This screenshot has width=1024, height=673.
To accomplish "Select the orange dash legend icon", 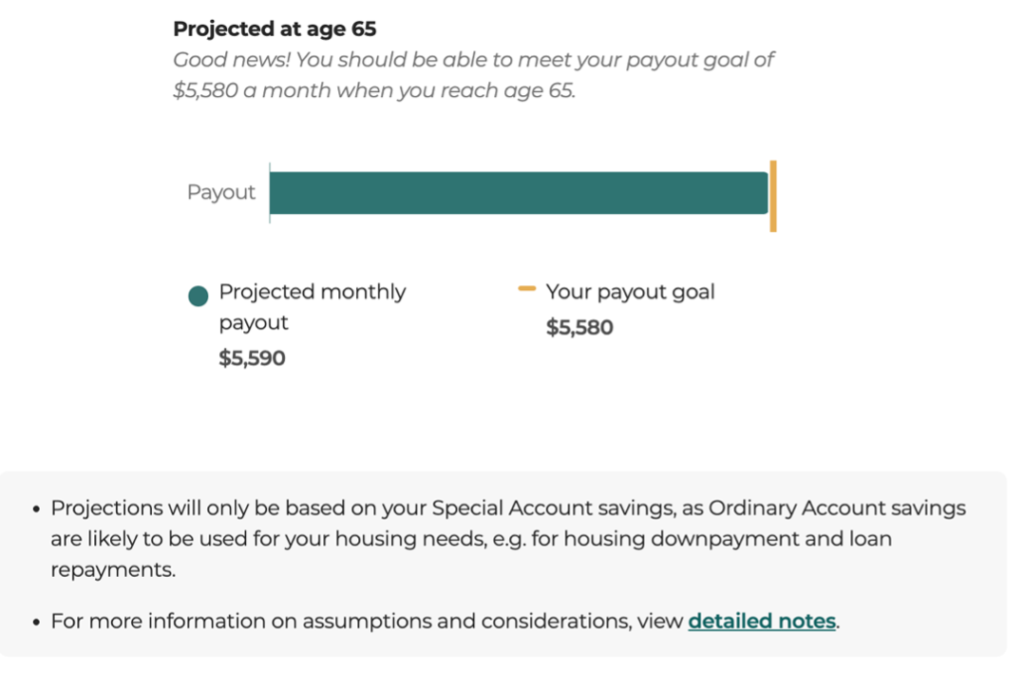I will click(x=526, y=289).
